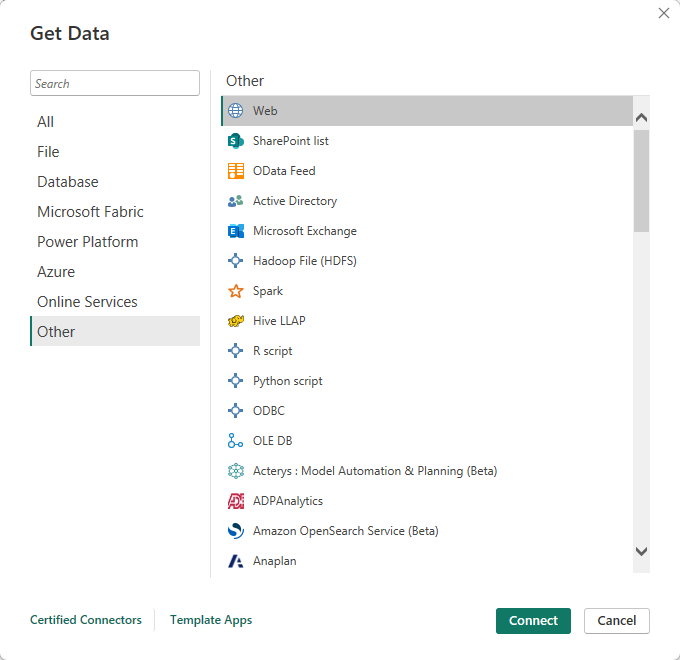Image resolution: width=680 pixels, height=660 pixels.
Task: Select the Database category
Action: (115, 182)
